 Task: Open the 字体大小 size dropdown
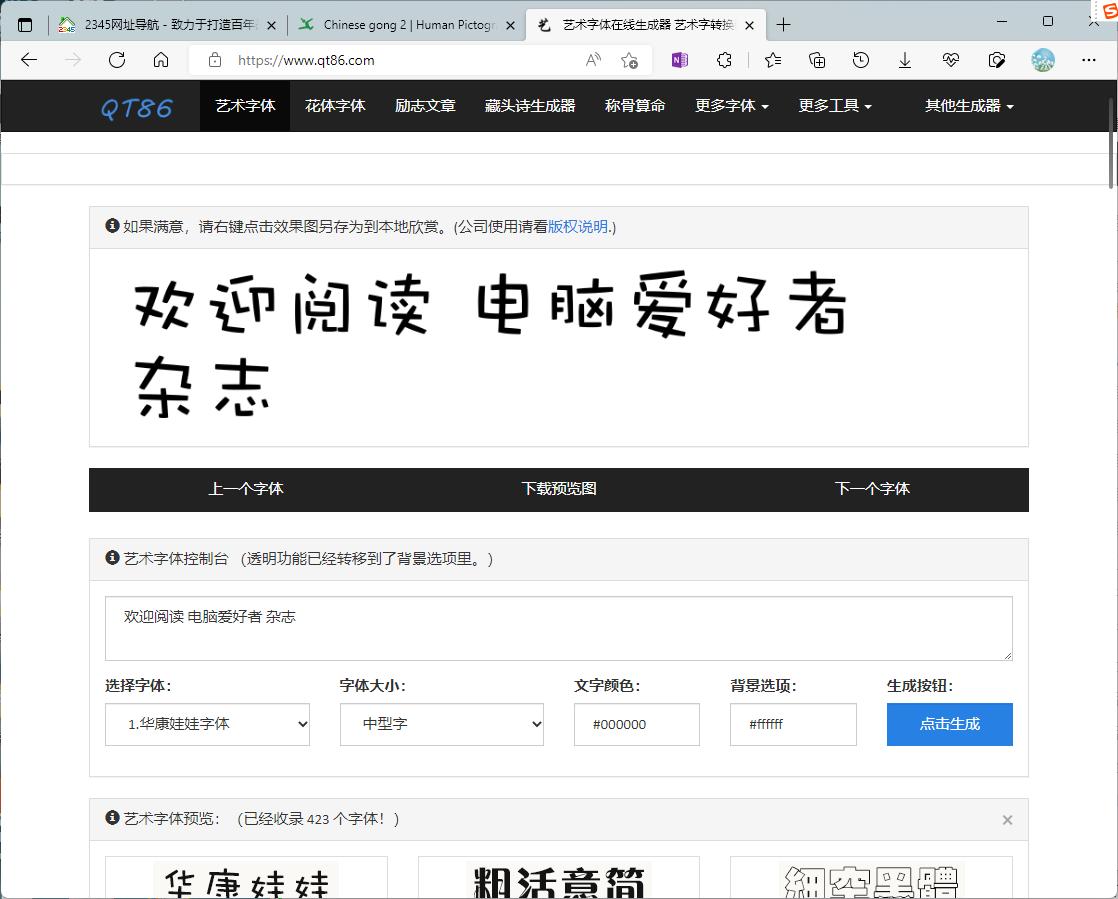[x=442, y=725]
